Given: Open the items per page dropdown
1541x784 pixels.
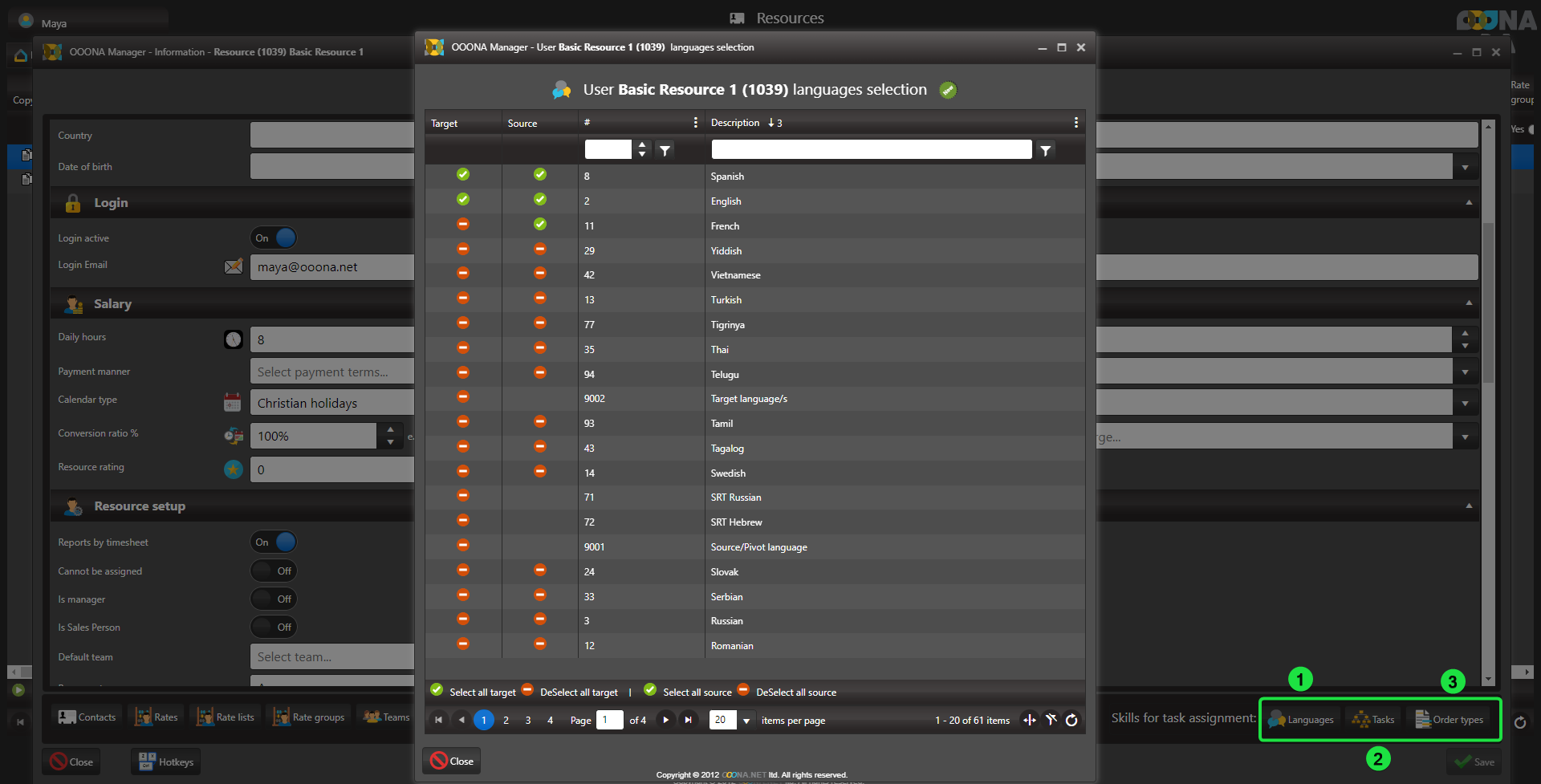Looking at the screenshot, I should pos(746,721).
